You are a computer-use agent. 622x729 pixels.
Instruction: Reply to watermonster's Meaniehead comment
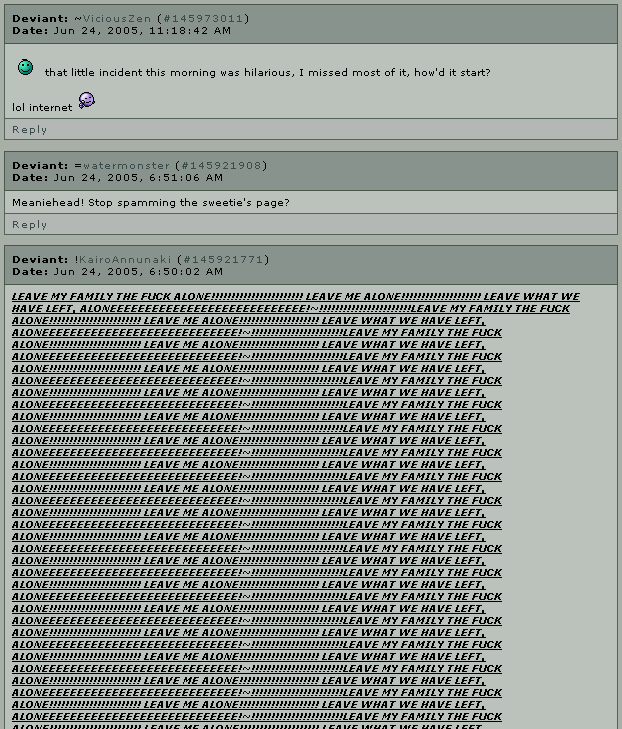click(30, 225)
